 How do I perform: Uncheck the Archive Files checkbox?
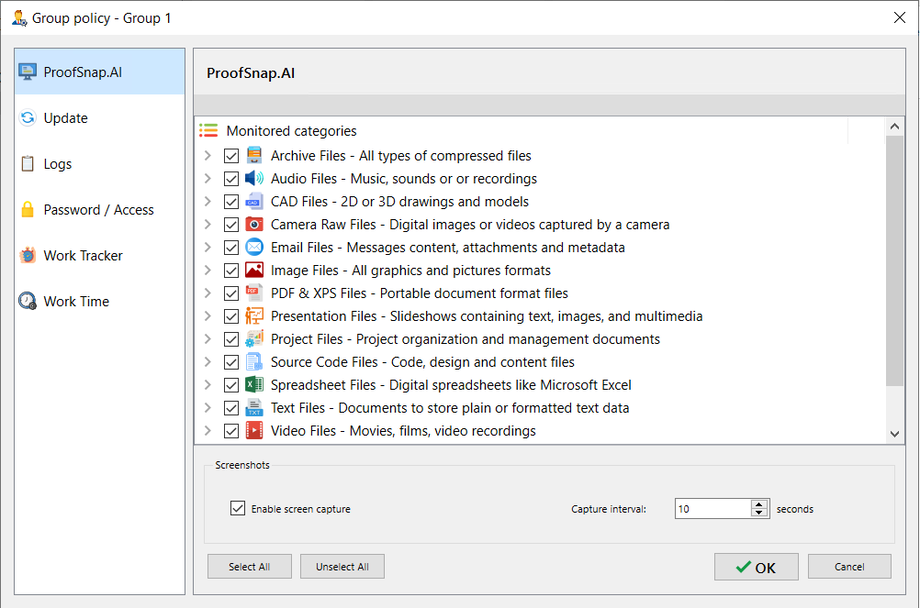(231, 156)
